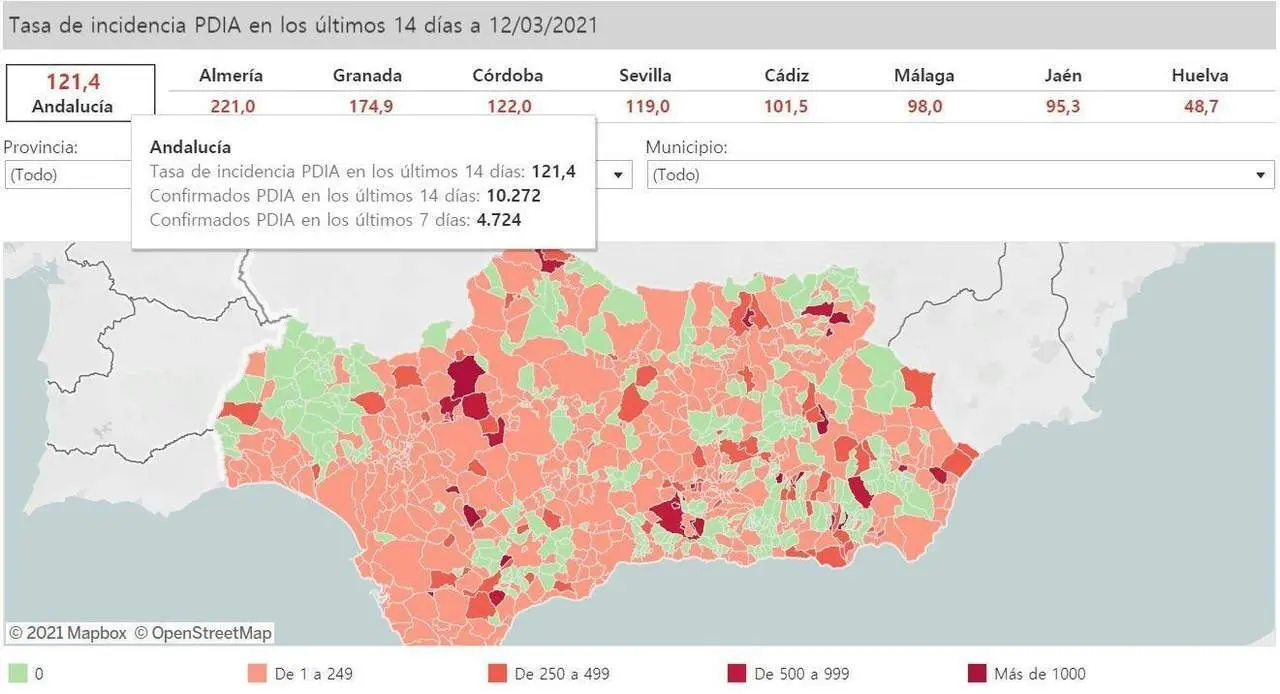The height and width of the screenshot is (694, 1280).
Task: Click the De 500 a 999 legend swatch
Action: point(737,674)
